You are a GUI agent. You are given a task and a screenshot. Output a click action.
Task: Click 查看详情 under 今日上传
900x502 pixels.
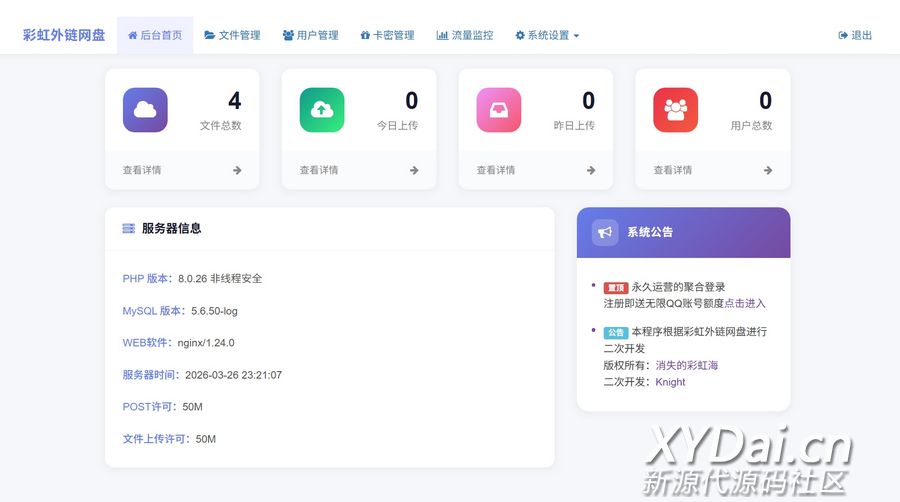(x=319, y=170)
